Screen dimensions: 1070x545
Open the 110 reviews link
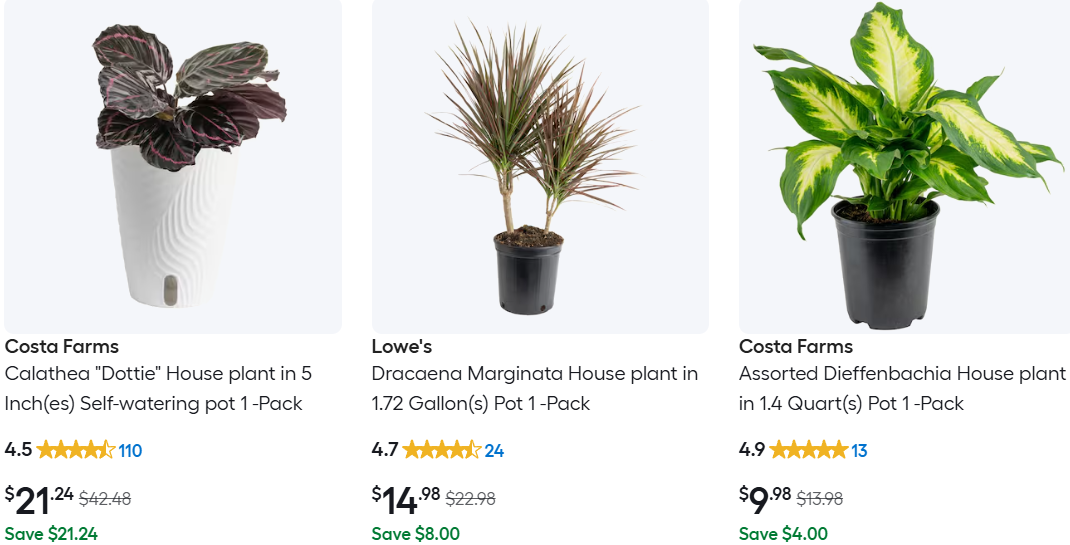130,451
